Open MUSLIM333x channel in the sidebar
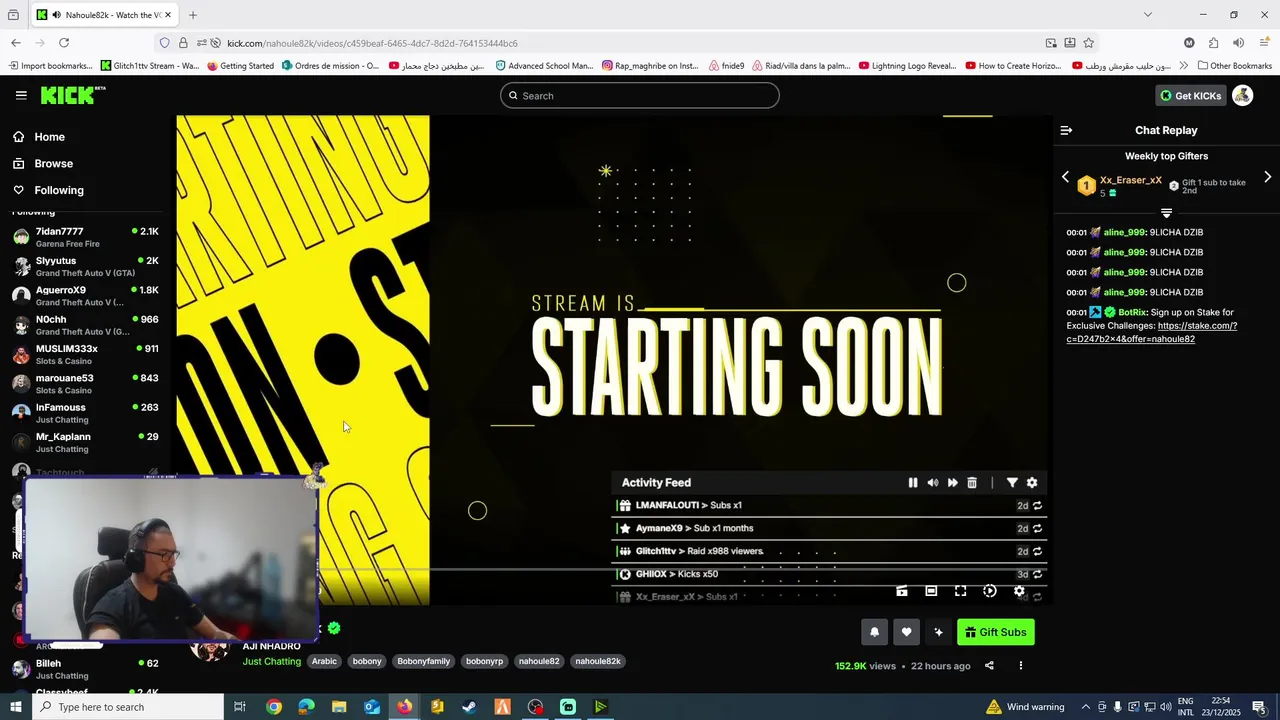The height and width of the screenshot is (720, 1280). [x=85, y=354]
